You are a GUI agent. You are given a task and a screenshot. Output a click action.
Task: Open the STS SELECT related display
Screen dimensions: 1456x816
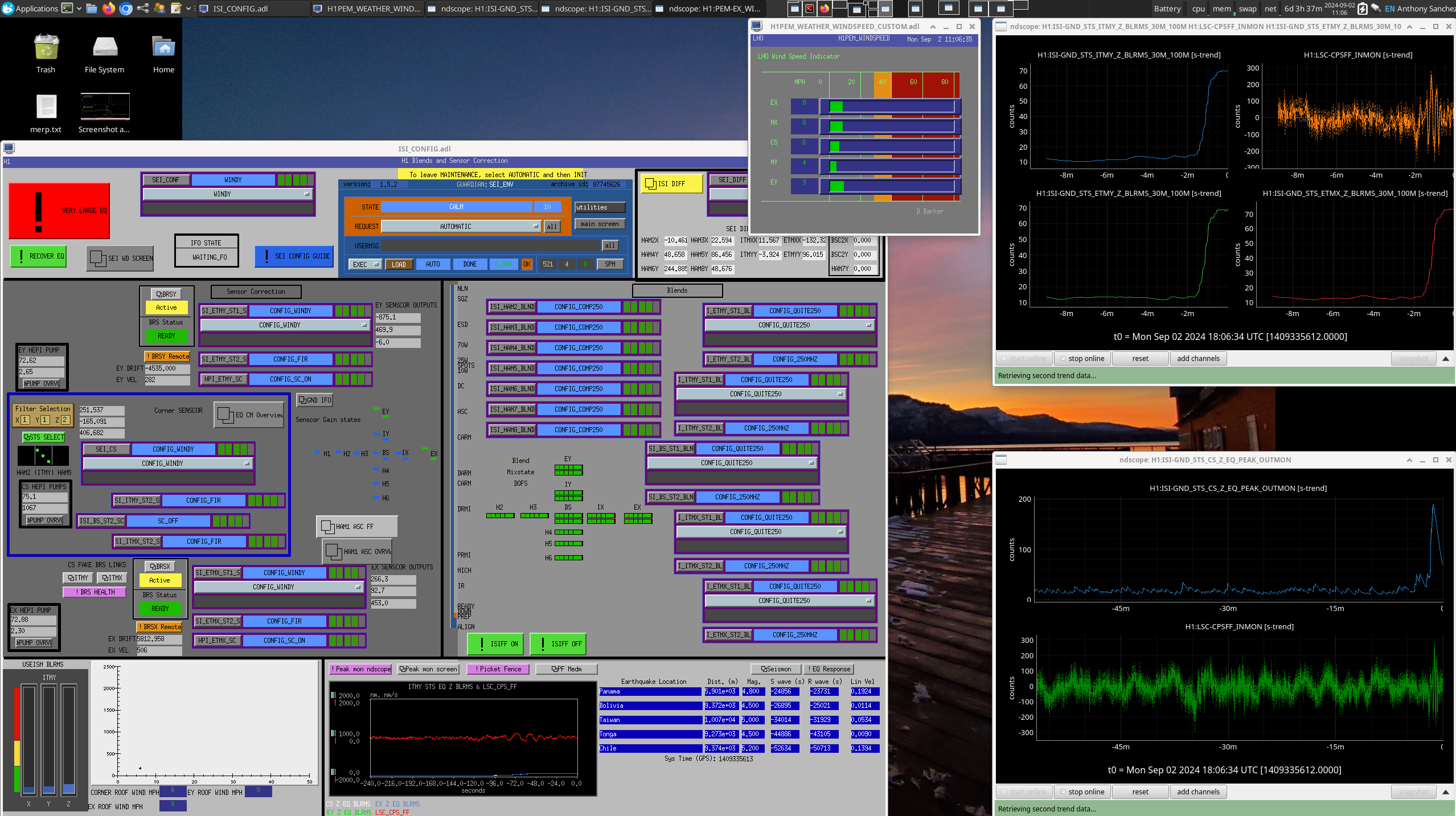(44, 437)
